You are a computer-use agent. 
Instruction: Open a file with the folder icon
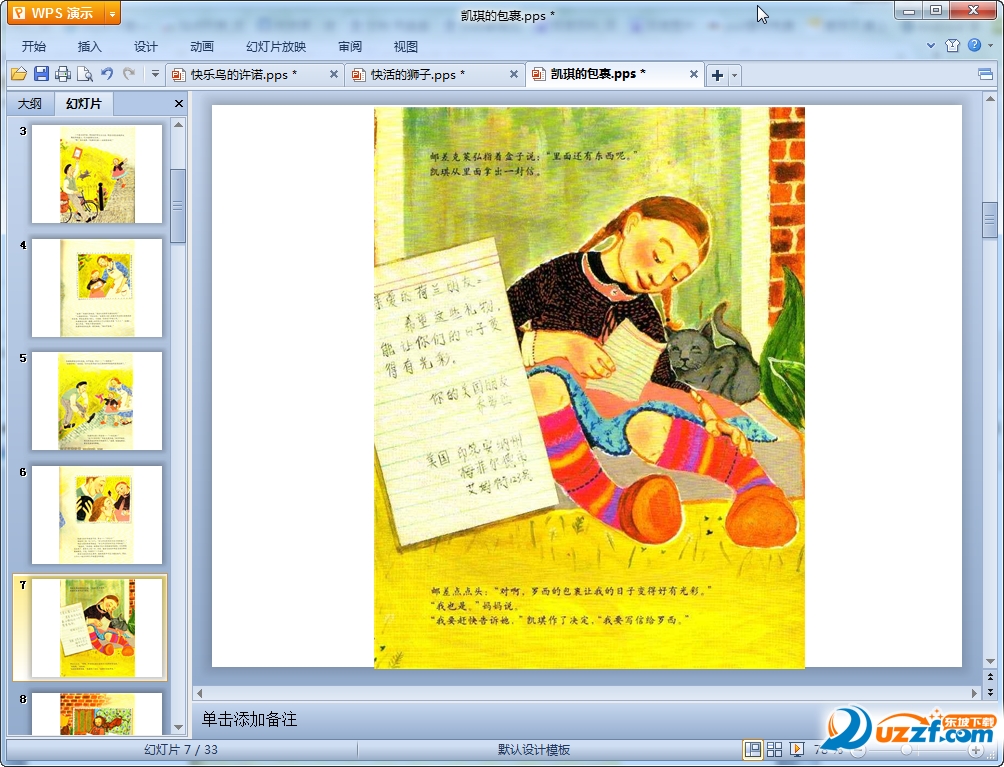click(19, 74)
